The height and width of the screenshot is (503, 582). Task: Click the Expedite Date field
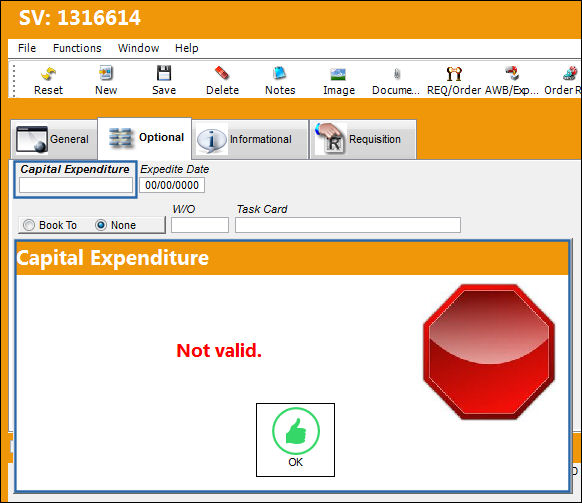click(172, 185)
